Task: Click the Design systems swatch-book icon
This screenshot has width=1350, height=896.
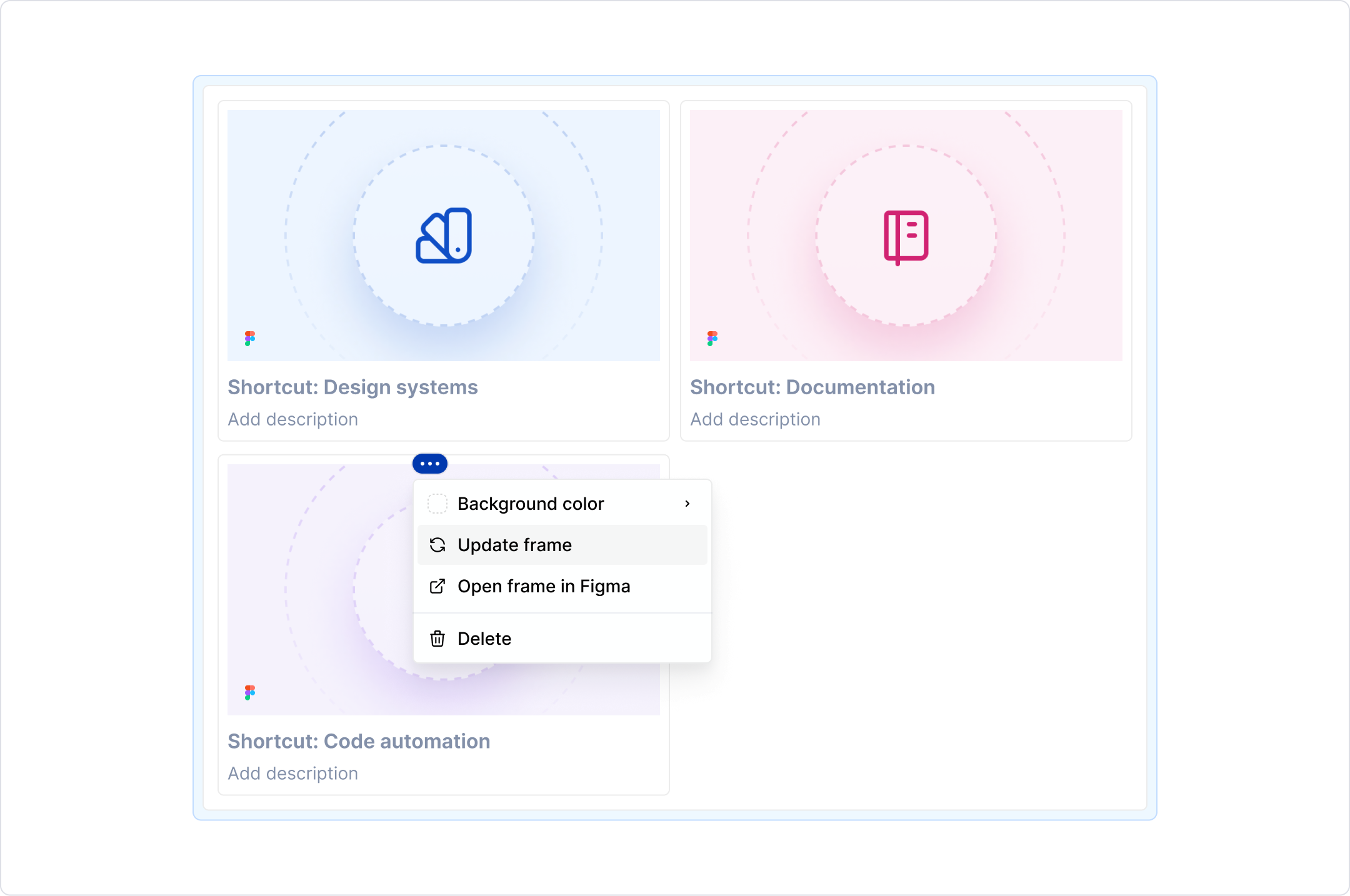Action: click(x=444, y=236)
